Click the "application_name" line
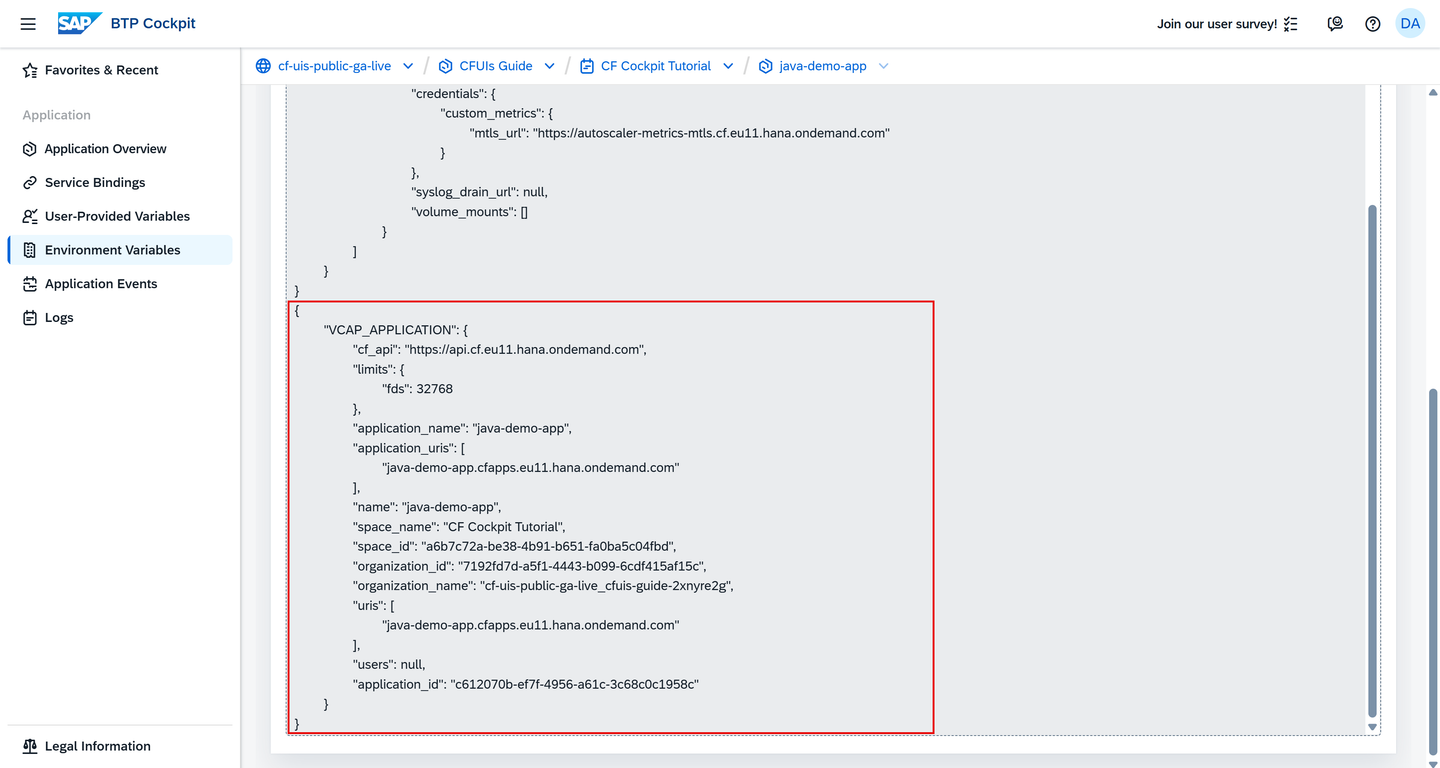 click(x=463, y=428)
